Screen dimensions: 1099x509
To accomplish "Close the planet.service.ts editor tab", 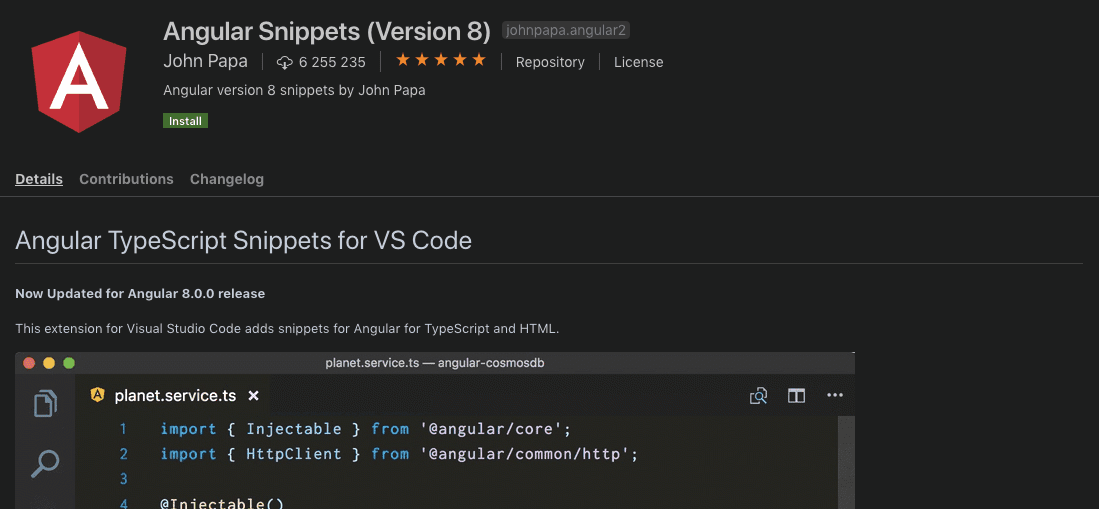I will coord(254,396).
